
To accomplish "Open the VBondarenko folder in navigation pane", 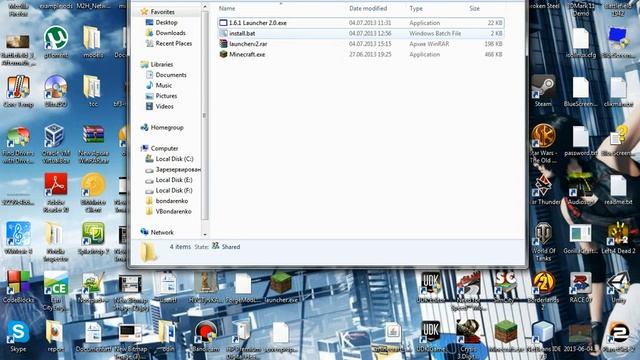I will click(x=173, y=211).
